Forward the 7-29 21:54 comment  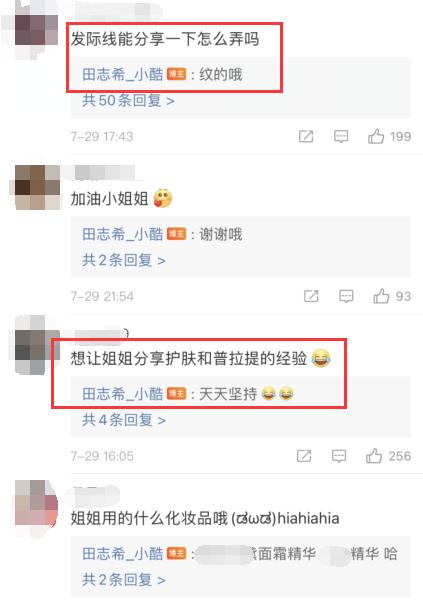(x=311, y=296)
